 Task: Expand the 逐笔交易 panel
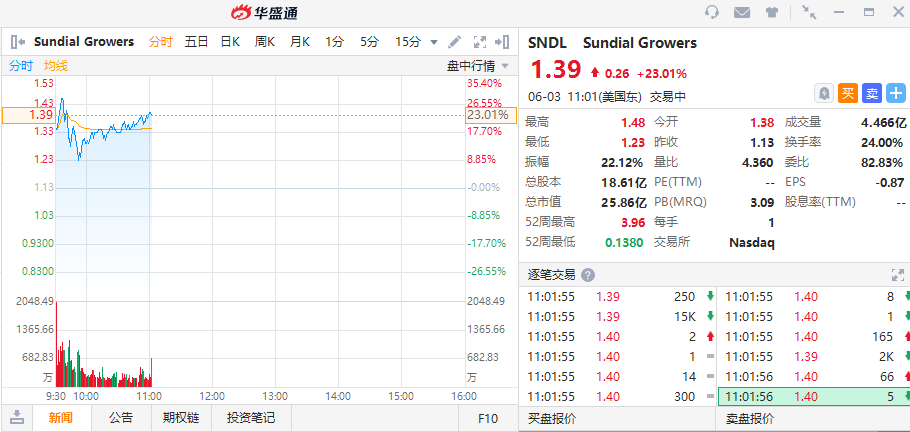(897, 275)
